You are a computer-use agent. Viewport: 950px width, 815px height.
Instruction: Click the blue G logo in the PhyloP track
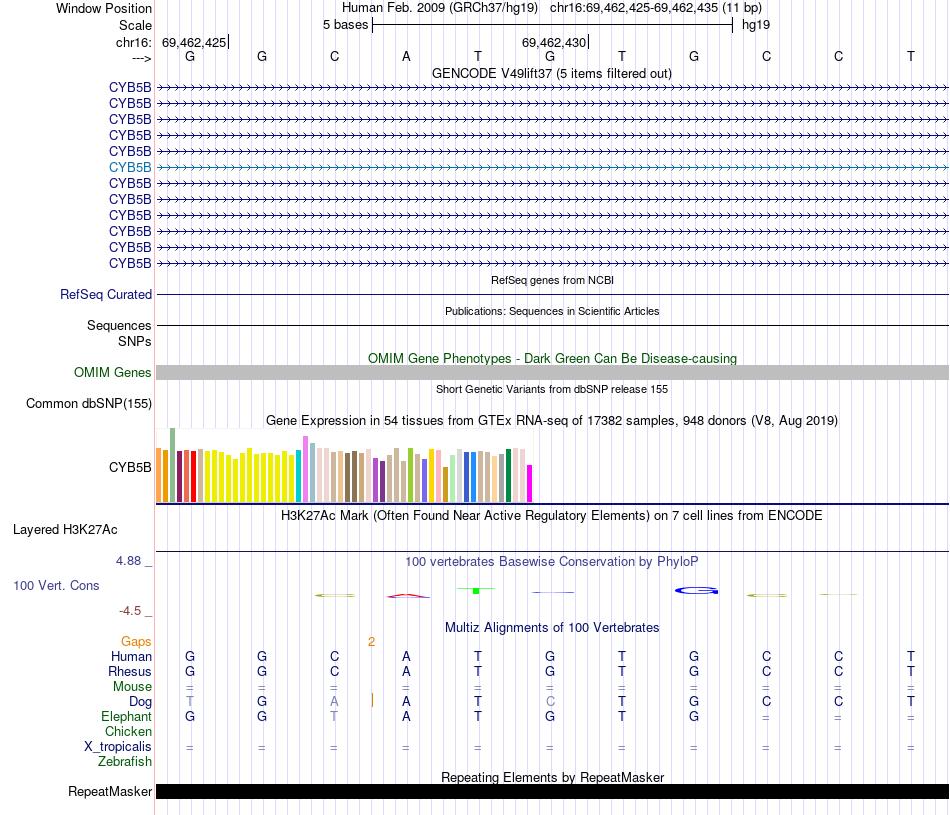tap(697, 590)
